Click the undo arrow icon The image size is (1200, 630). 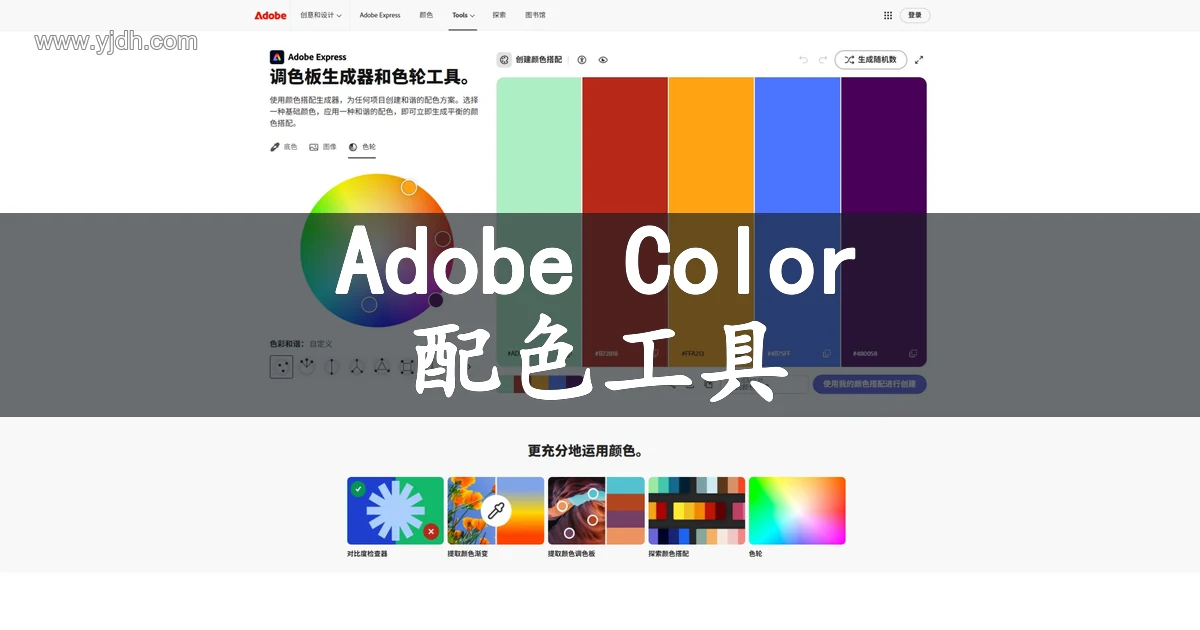(803, 60)
